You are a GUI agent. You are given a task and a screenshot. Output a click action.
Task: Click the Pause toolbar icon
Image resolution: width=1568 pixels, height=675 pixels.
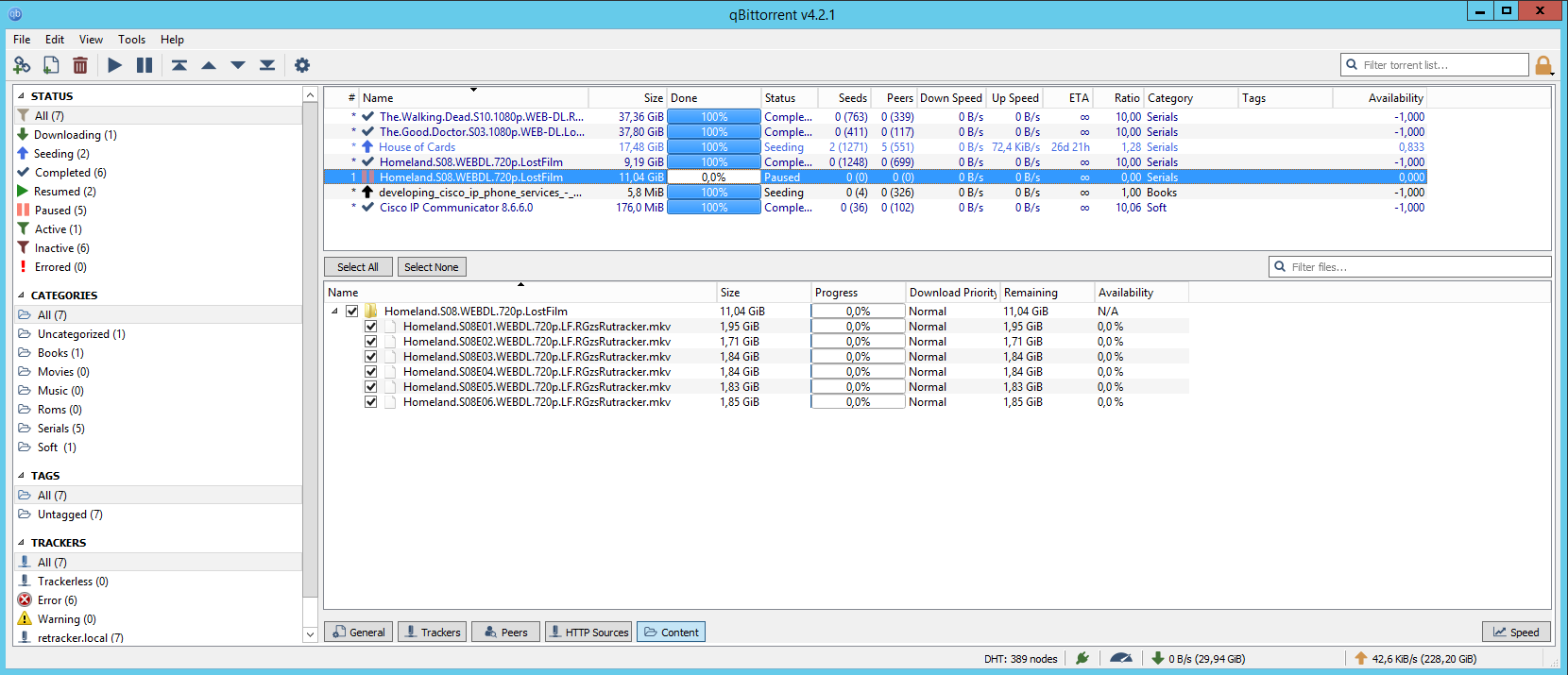pos(145,65)
